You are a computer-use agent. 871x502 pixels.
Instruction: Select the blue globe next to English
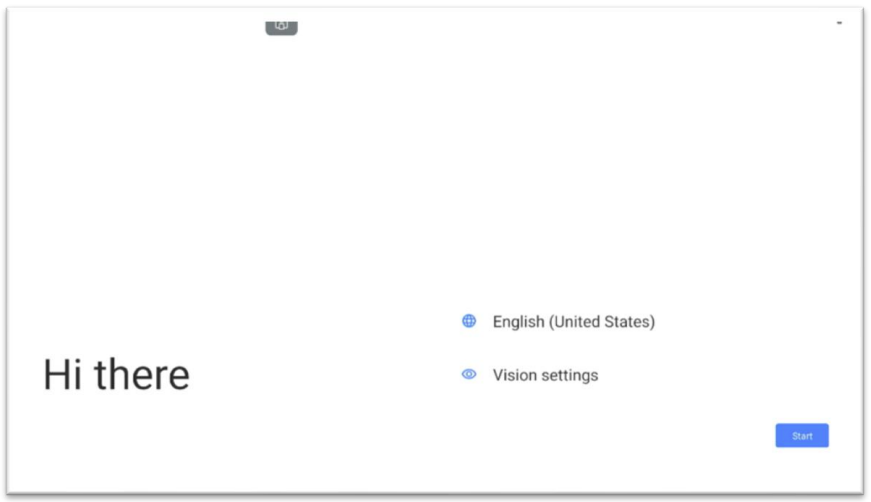tap(469, 321)
